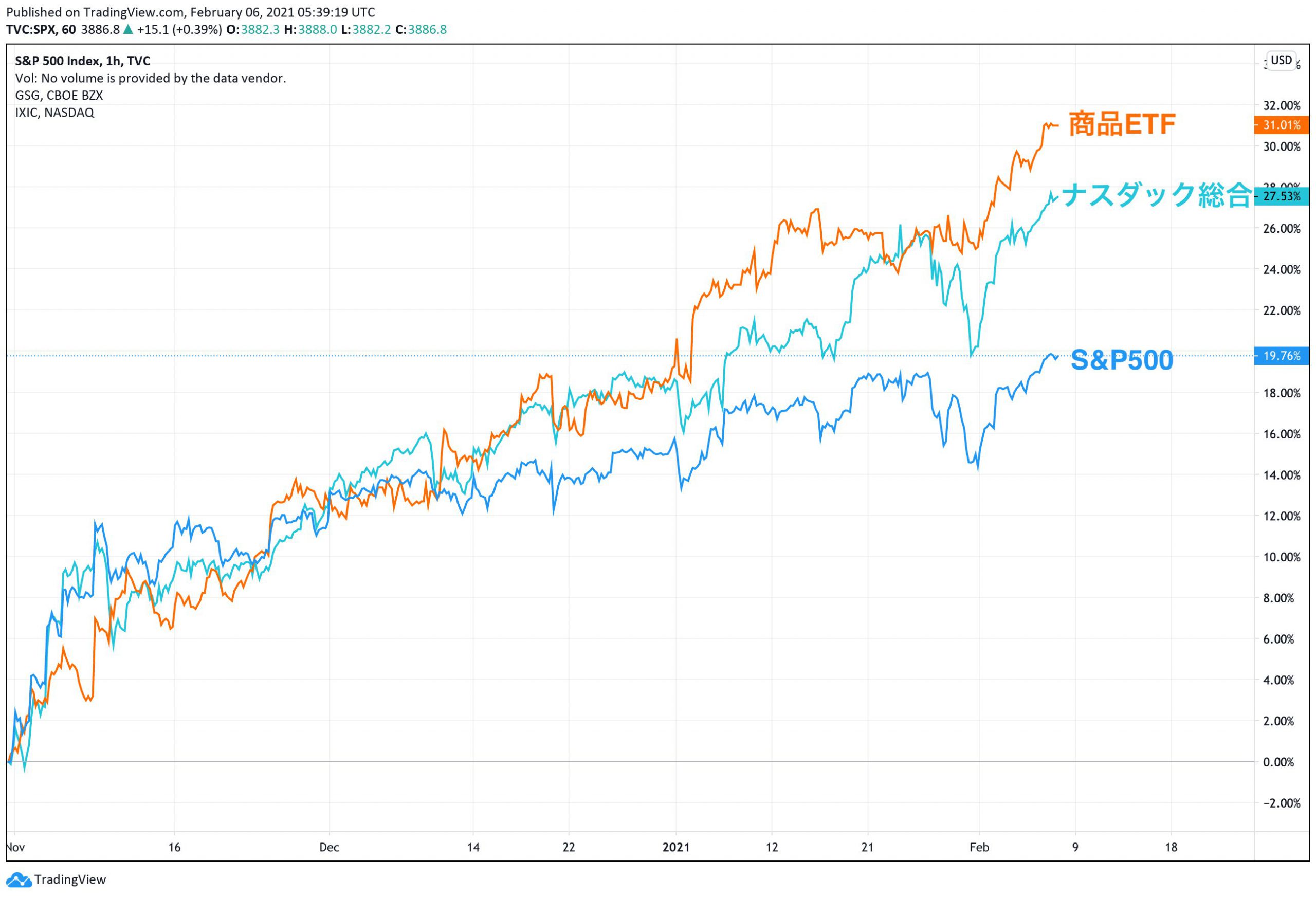Click the TradingView text at bottom left
Screen dimensions: 1316x898
pos(69,879)
